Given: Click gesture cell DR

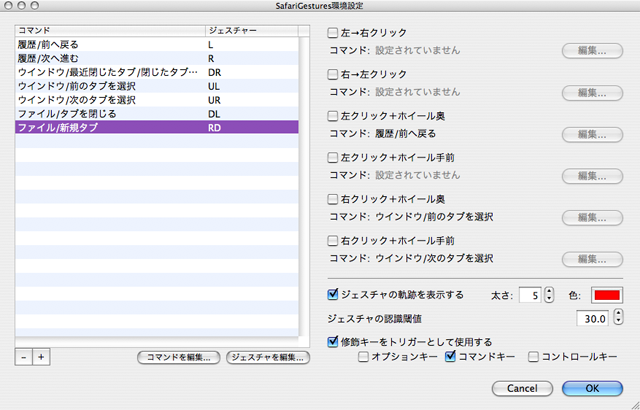Looking at the screenshot, I should 214,73.
